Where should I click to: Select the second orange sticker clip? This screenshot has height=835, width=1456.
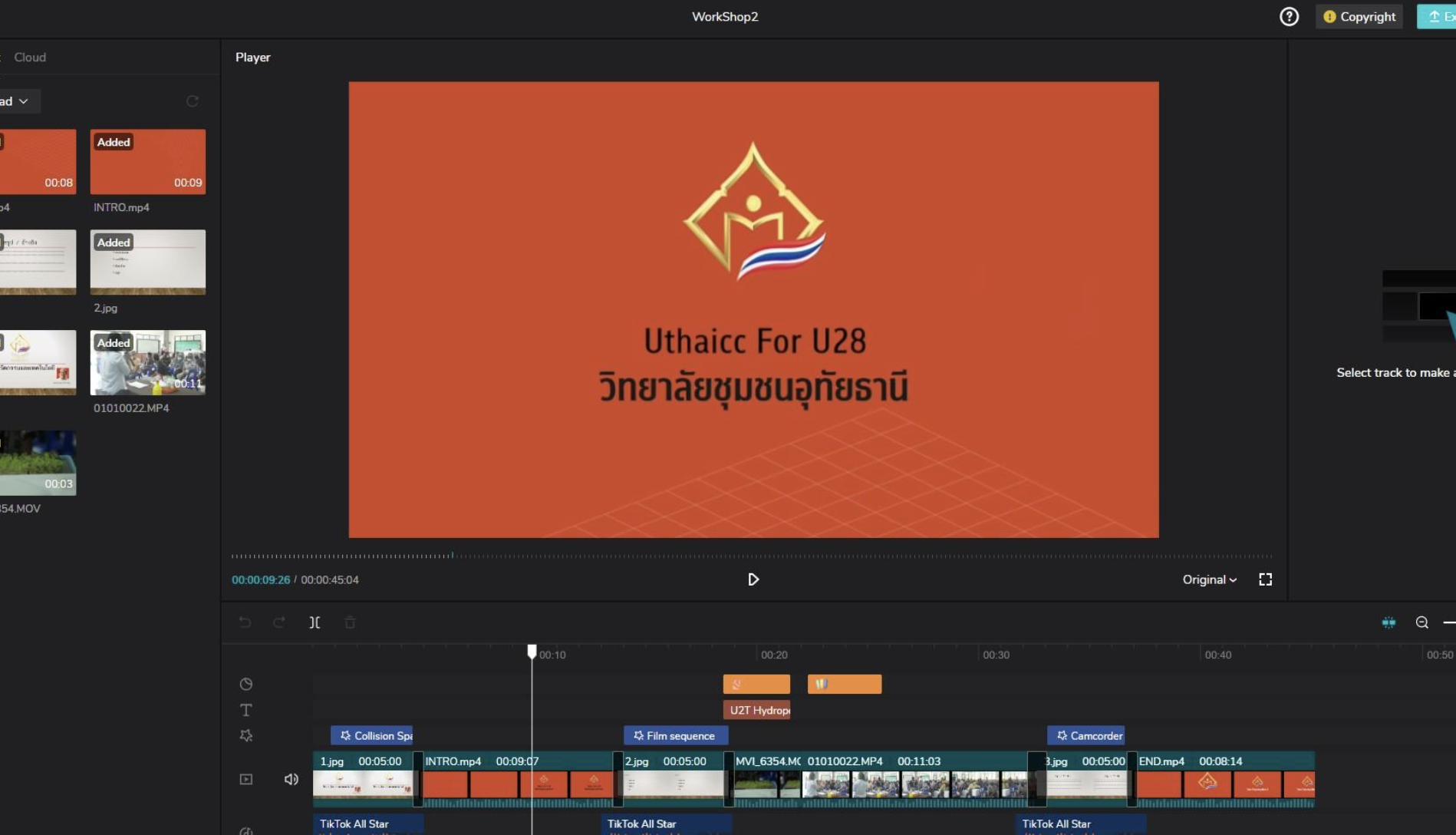[x=845, y=684]
